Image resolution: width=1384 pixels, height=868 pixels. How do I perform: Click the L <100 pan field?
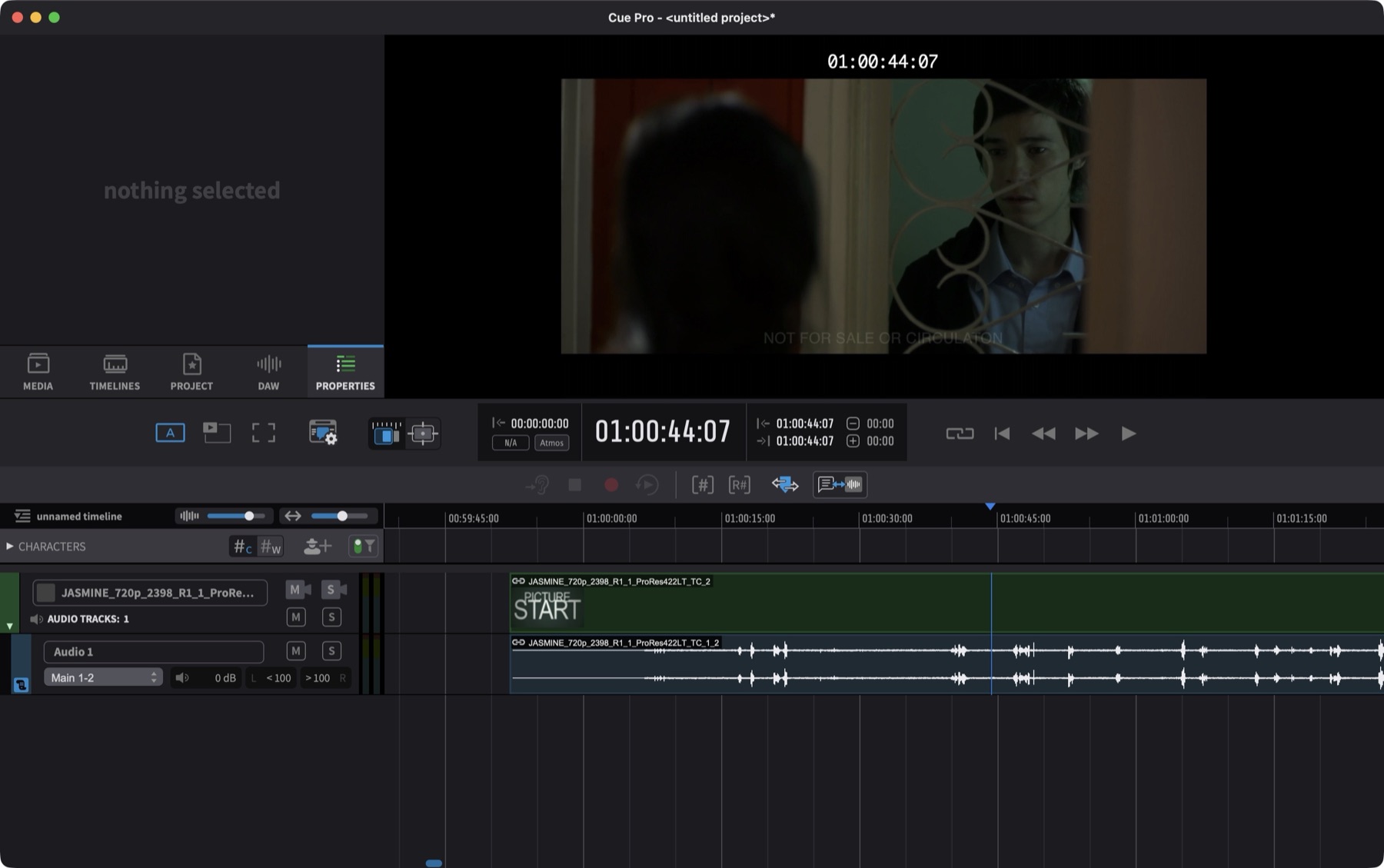click(271, 677)
